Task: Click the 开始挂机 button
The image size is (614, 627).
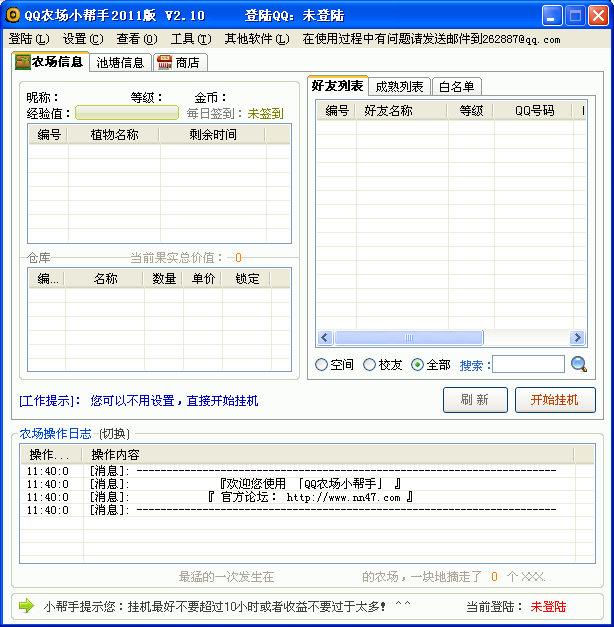Action: point(555,399)
